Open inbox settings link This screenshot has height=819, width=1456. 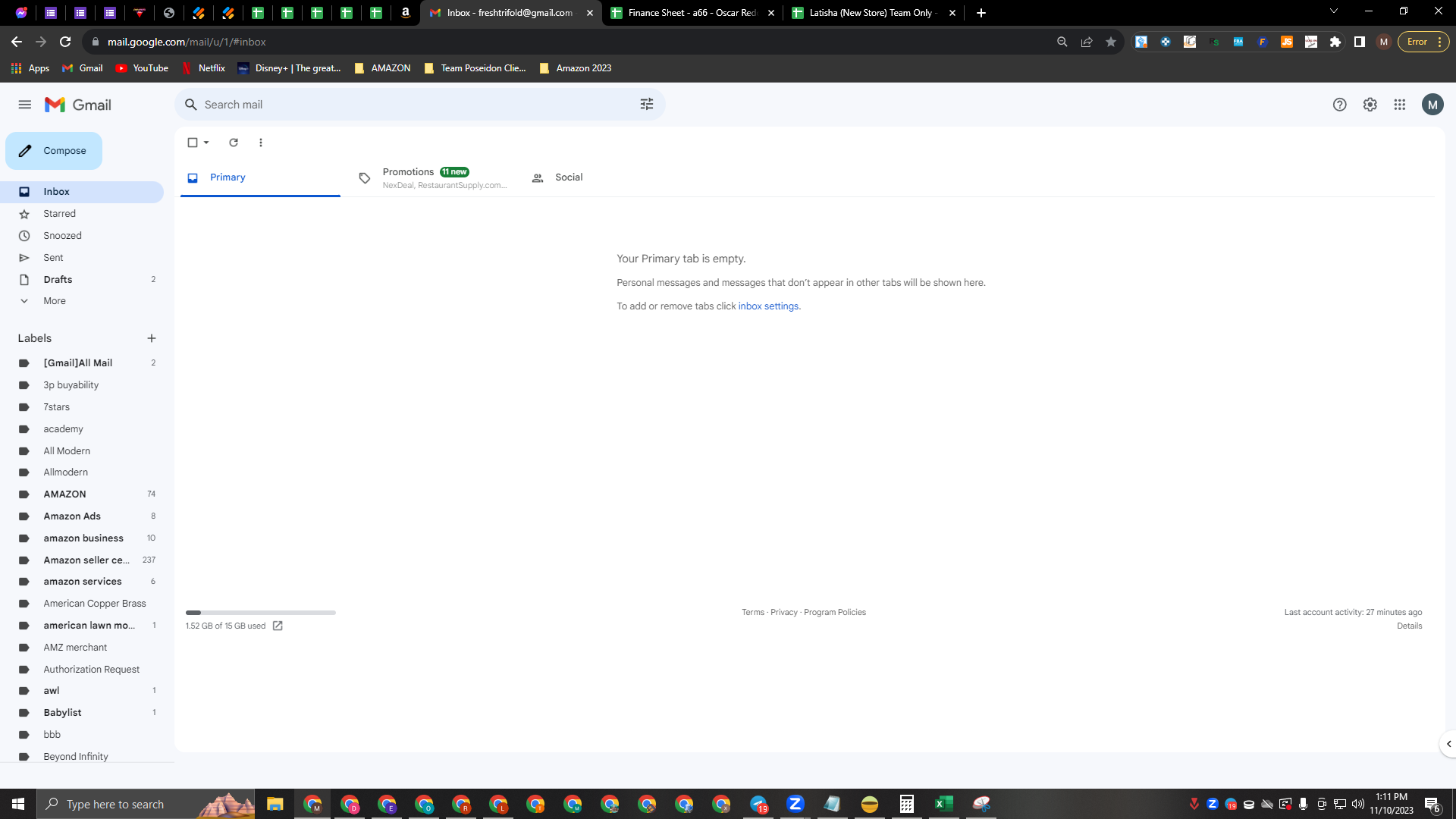(x=768, y=306)
